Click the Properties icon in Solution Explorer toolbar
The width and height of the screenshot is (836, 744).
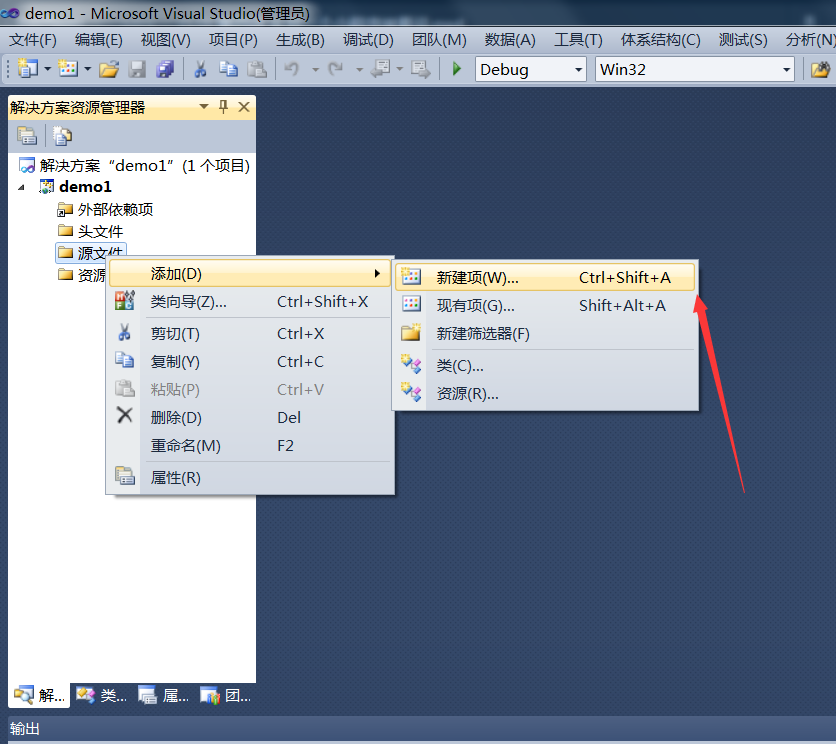pyautogui.click(x=27, y=135)
